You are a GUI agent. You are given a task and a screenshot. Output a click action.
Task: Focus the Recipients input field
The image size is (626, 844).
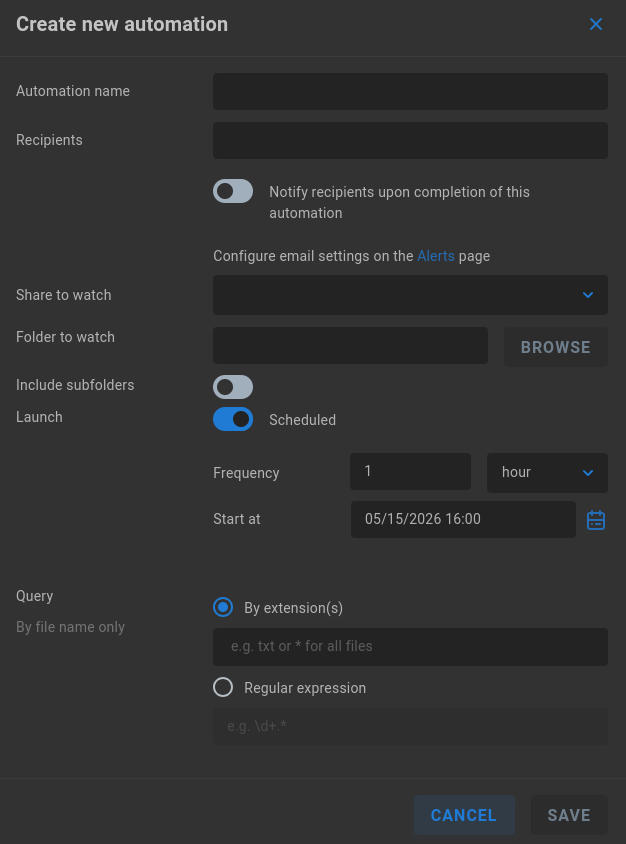[410, 140]
